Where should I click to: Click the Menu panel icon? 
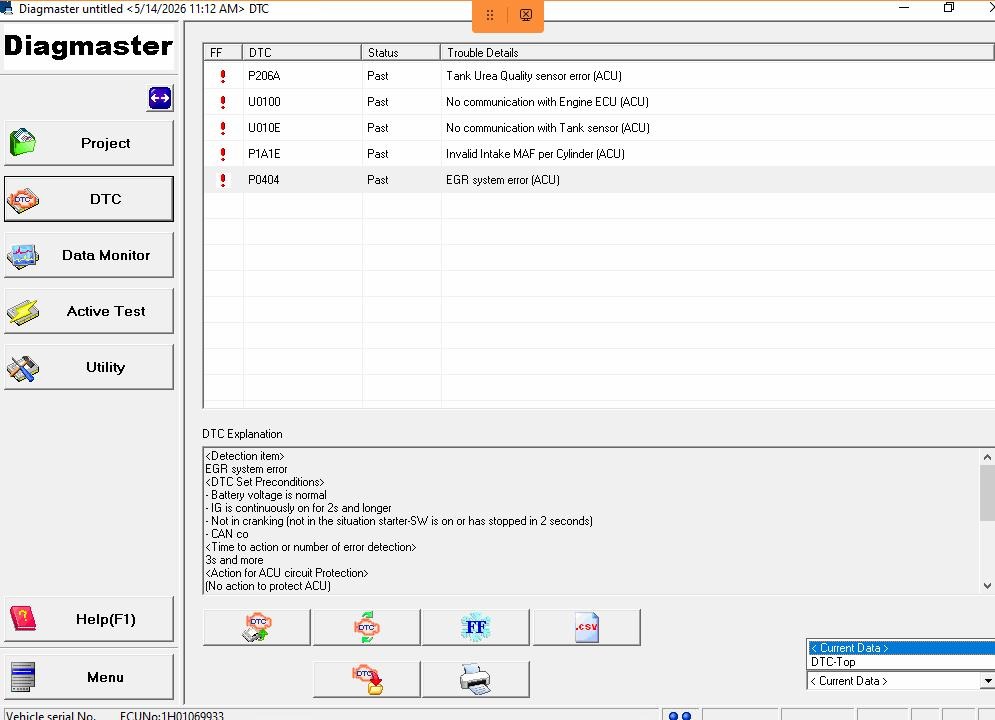[23, 677]
